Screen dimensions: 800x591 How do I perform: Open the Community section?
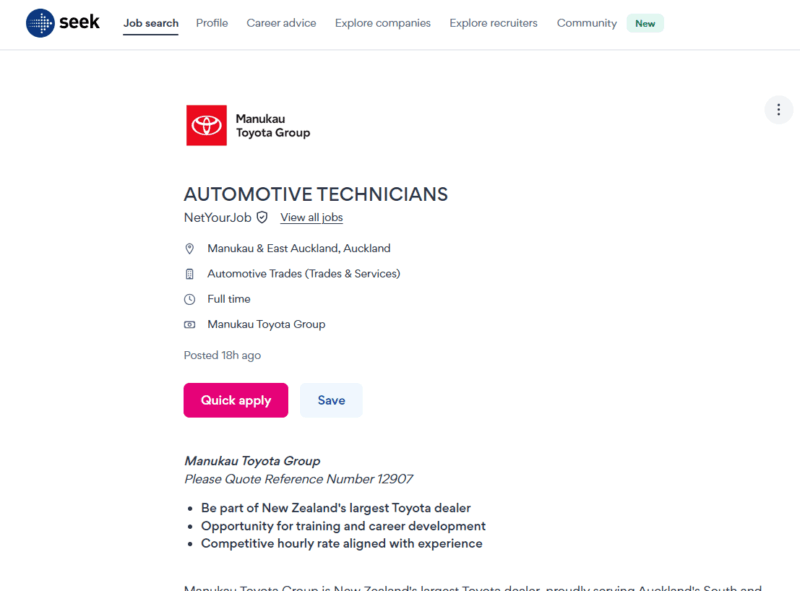click(587, 23)
